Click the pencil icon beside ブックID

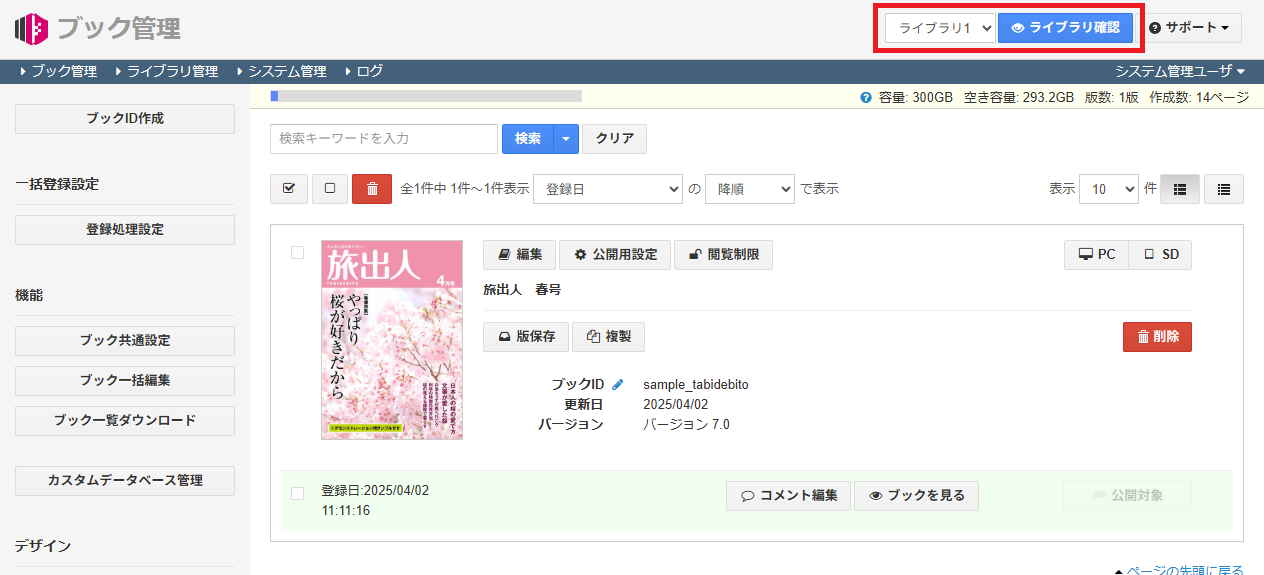coord(618,385)
